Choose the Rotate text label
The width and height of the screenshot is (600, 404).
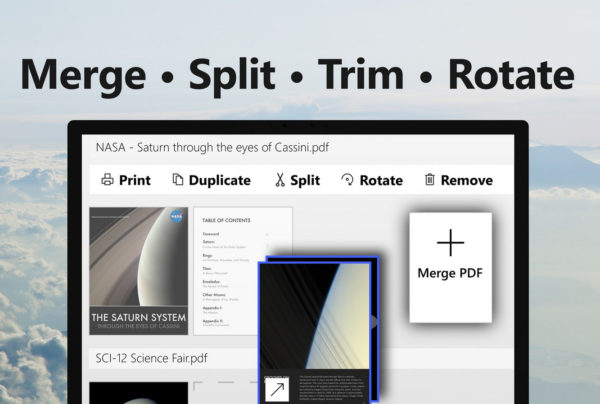(x=381, y=180)
